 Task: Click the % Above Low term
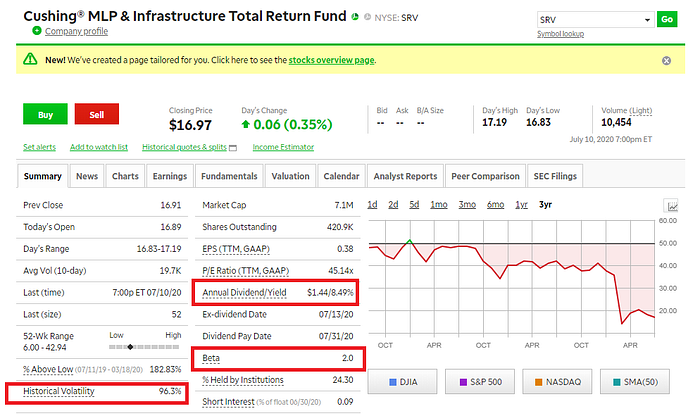point(48,369)
